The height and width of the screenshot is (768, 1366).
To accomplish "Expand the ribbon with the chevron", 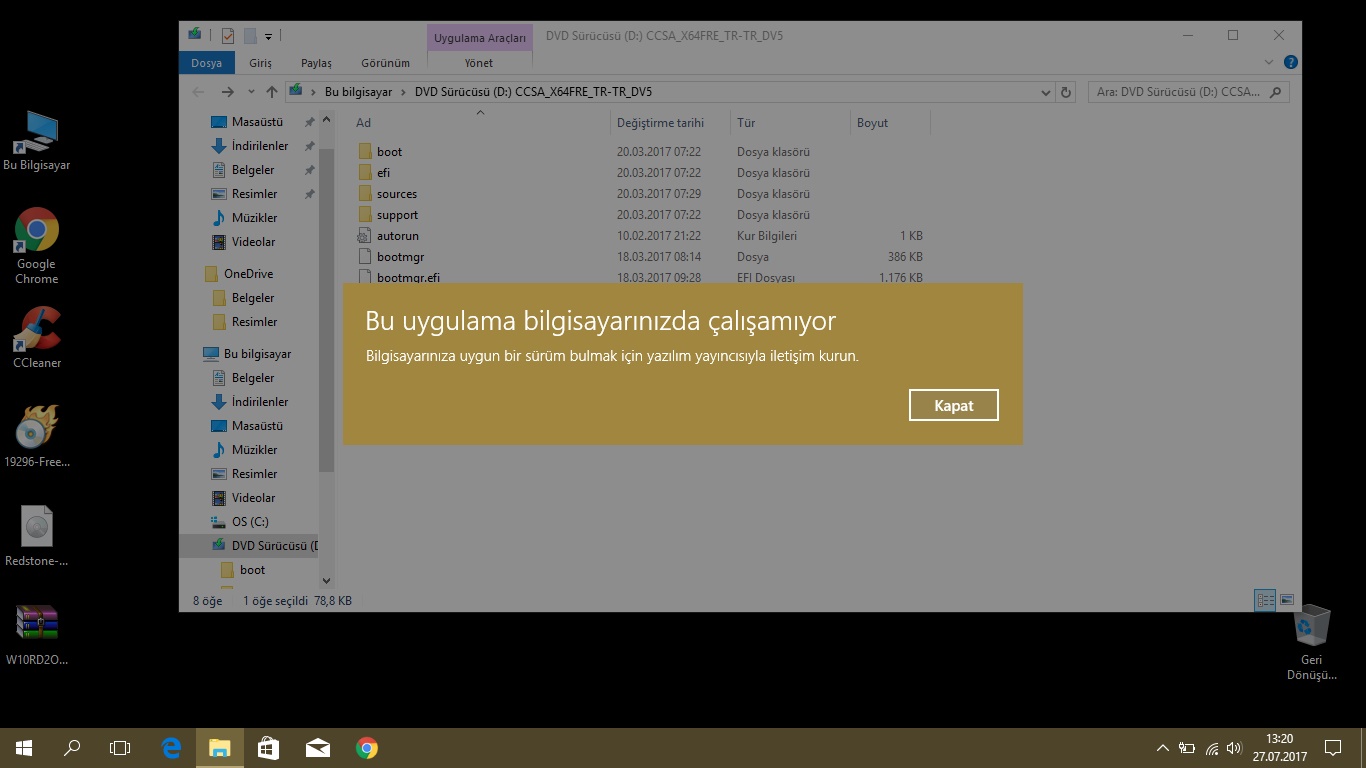I will pyautogui.click(x=1270, y=62).
